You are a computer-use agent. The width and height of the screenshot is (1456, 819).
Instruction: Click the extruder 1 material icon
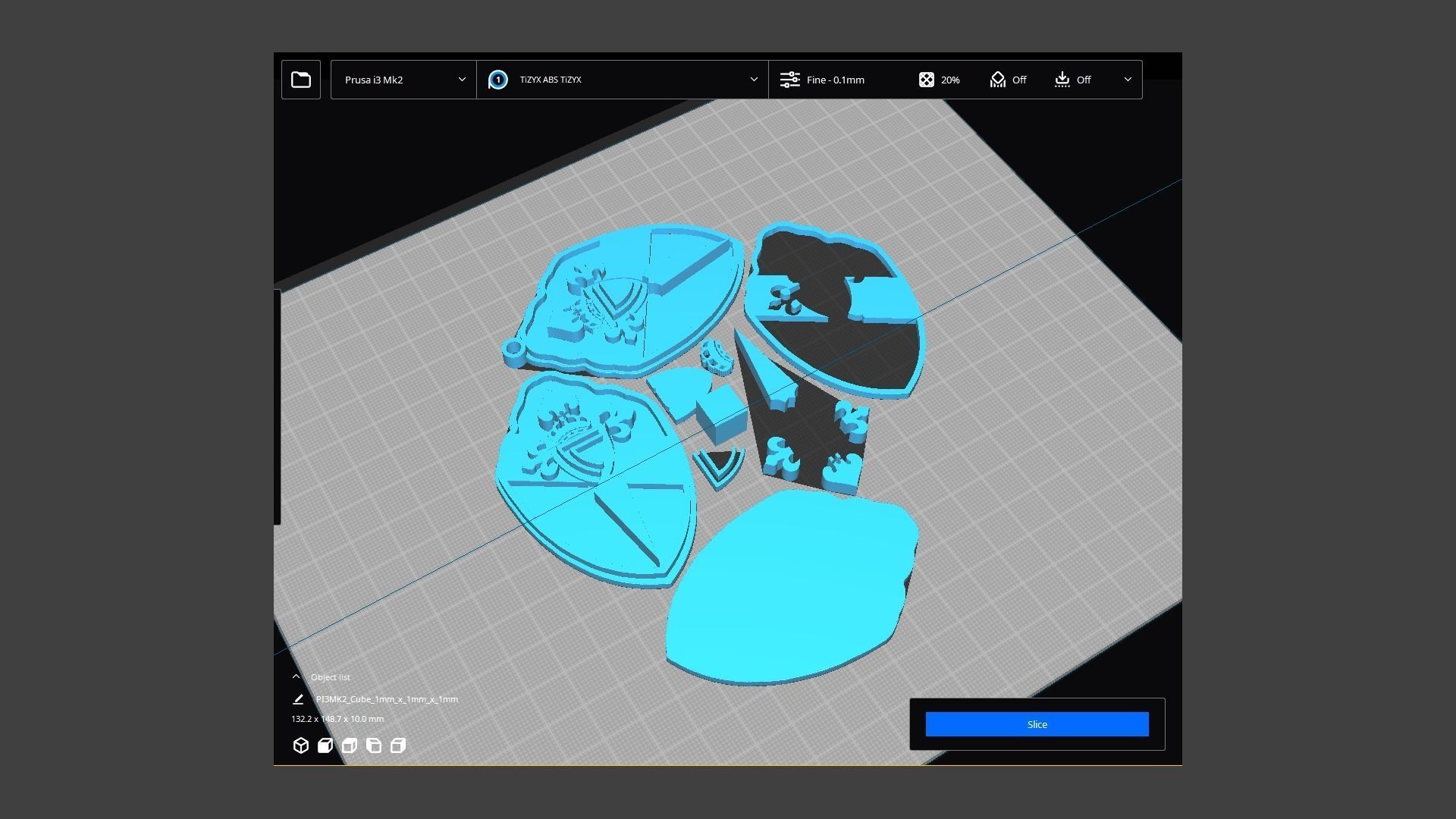click(498, 80)
